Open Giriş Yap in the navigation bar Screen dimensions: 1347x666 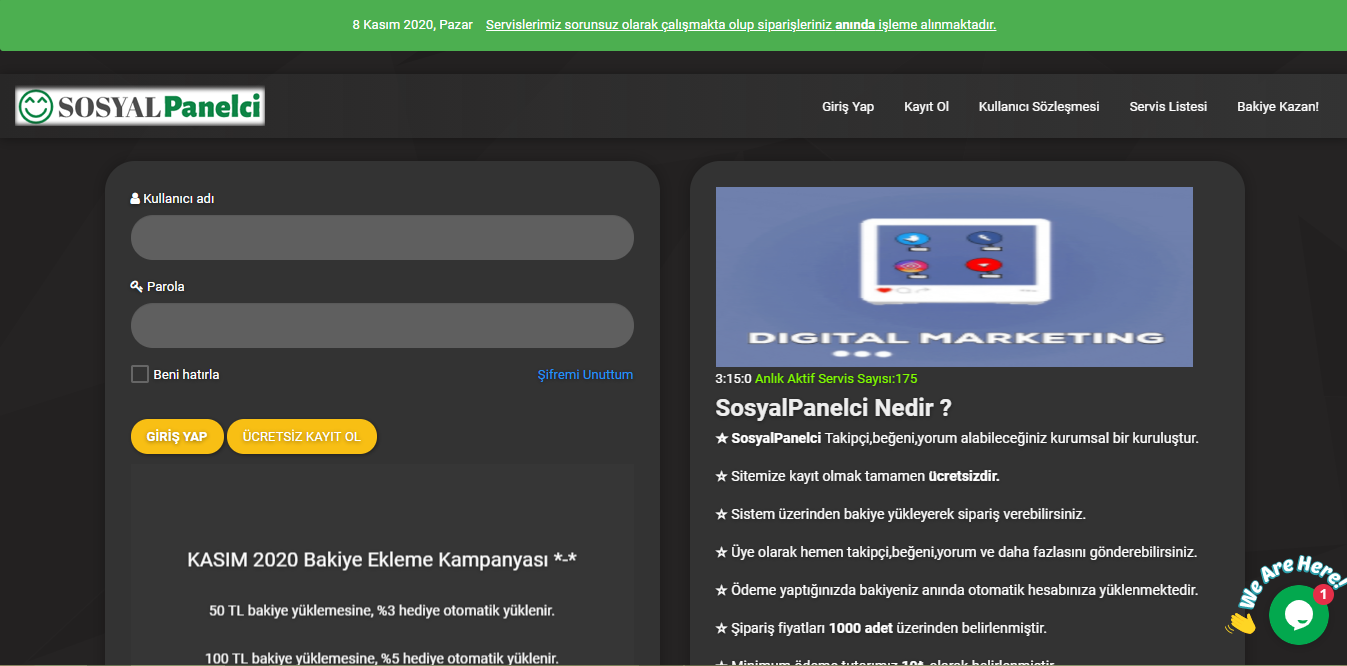coord(848,106)
